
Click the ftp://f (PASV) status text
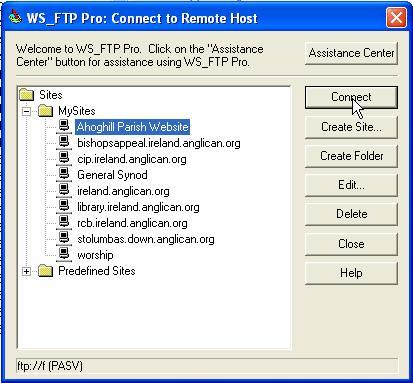50,366
